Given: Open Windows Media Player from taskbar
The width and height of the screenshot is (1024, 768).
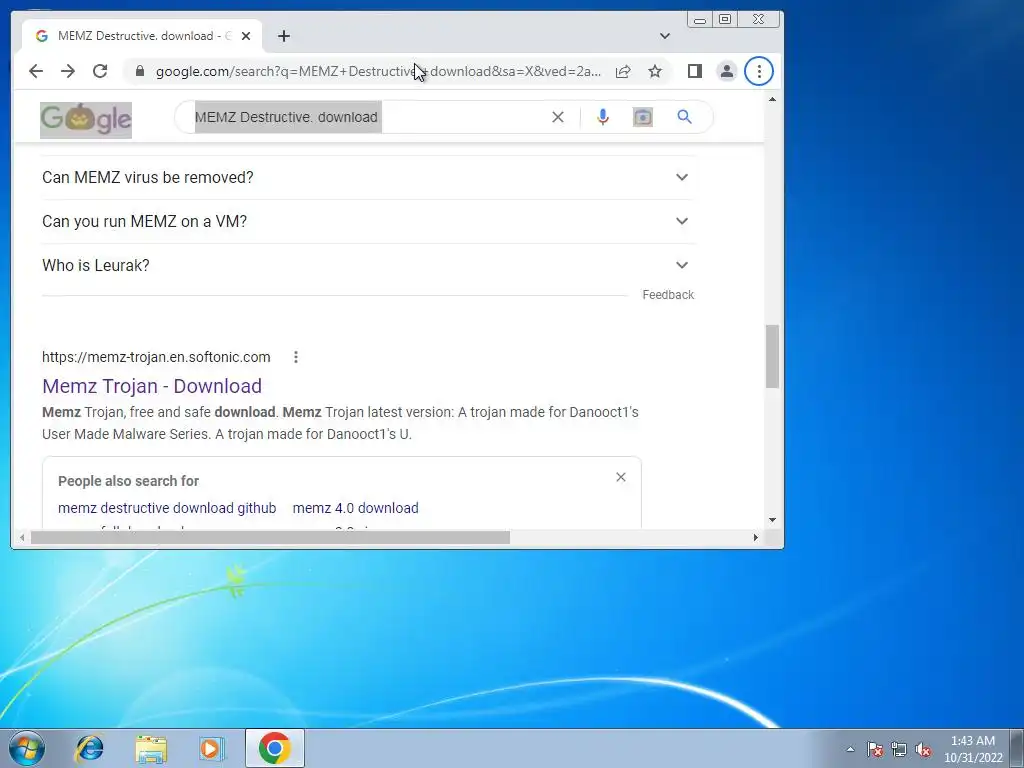Looking at the screenshot, I should (212, 748).
